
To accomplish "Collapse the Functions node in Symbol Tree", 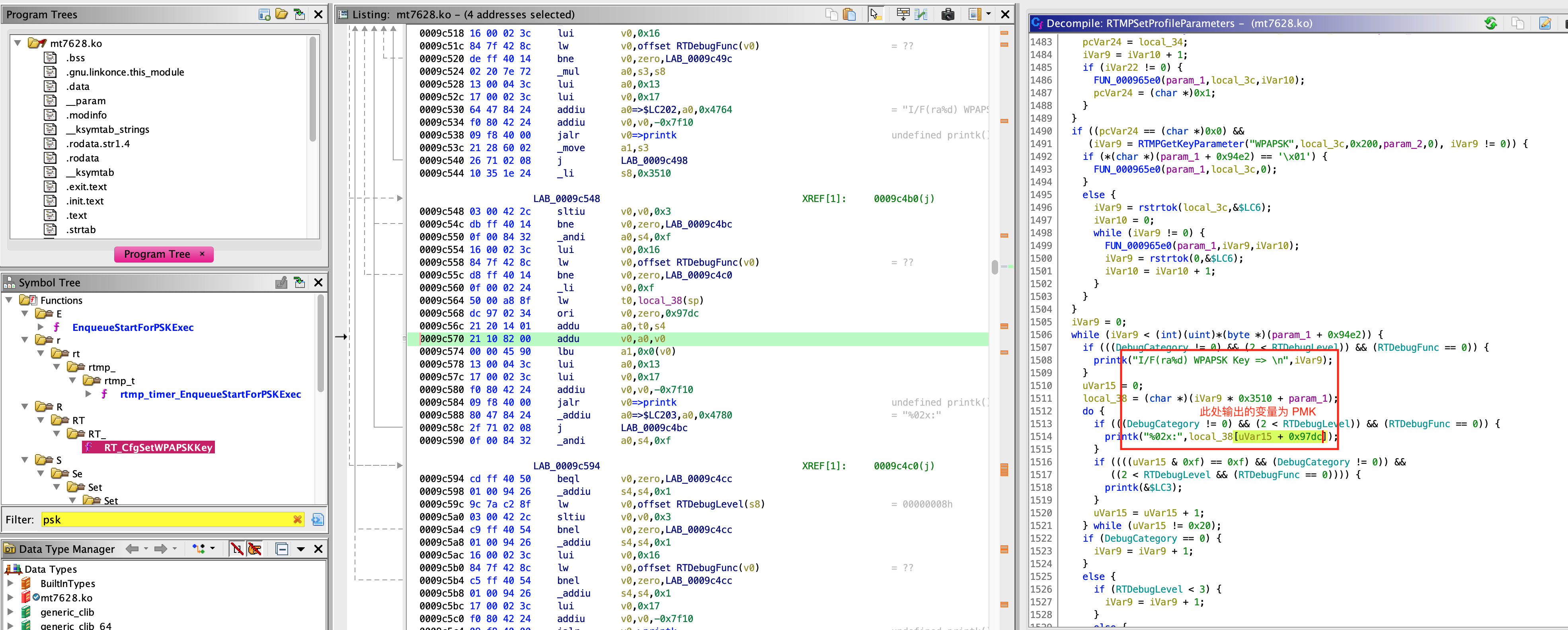I will pos(9,300).
